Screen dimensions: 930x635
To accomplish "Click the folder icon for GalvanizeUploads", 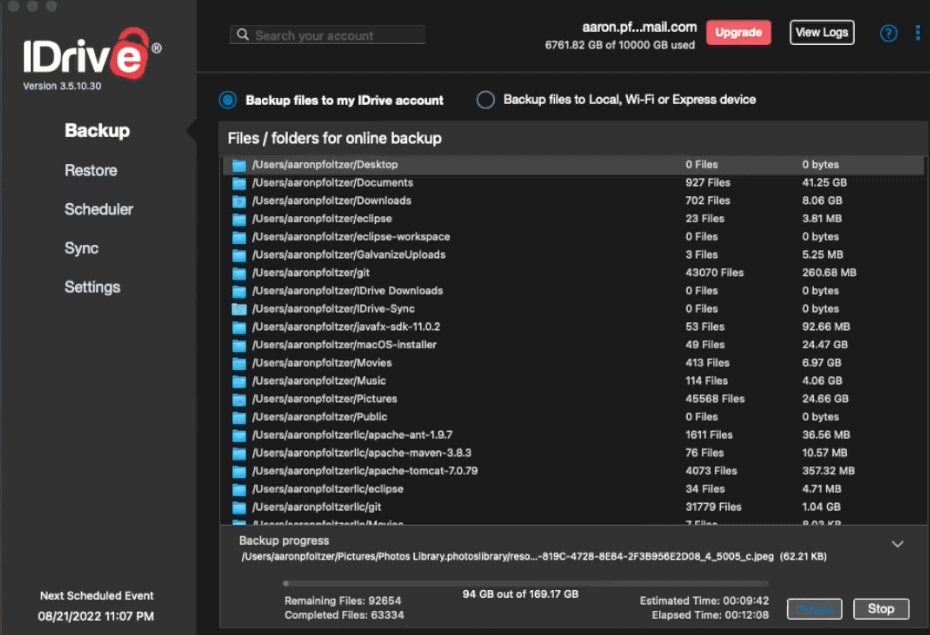I will (239, 256).
